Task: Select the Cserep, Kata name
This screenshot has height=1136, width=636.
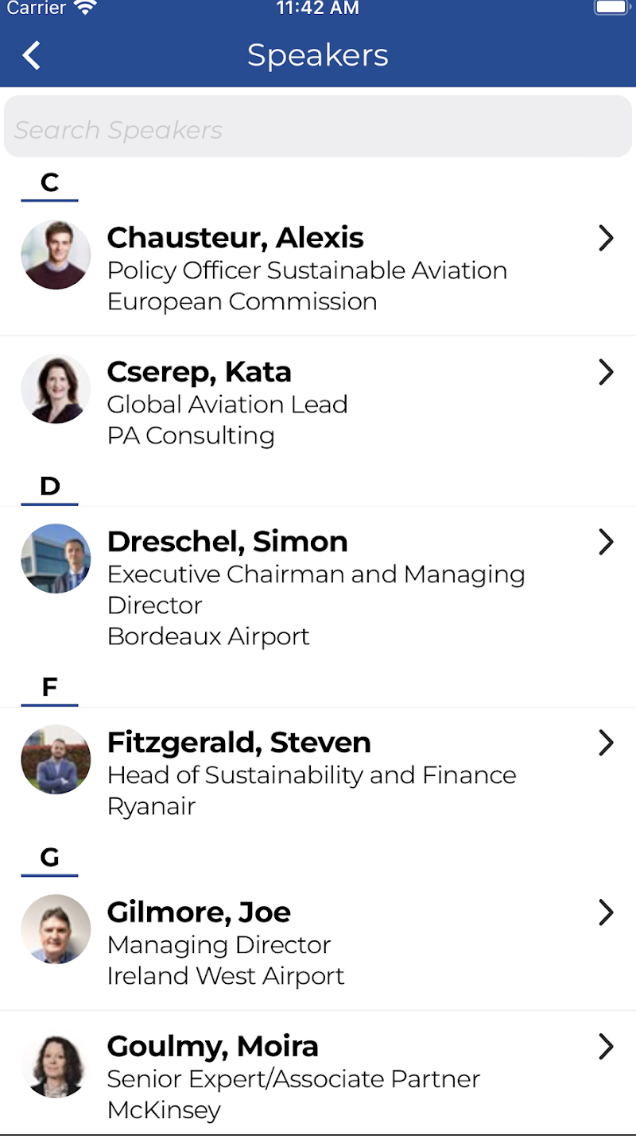Action: [199, 372]
